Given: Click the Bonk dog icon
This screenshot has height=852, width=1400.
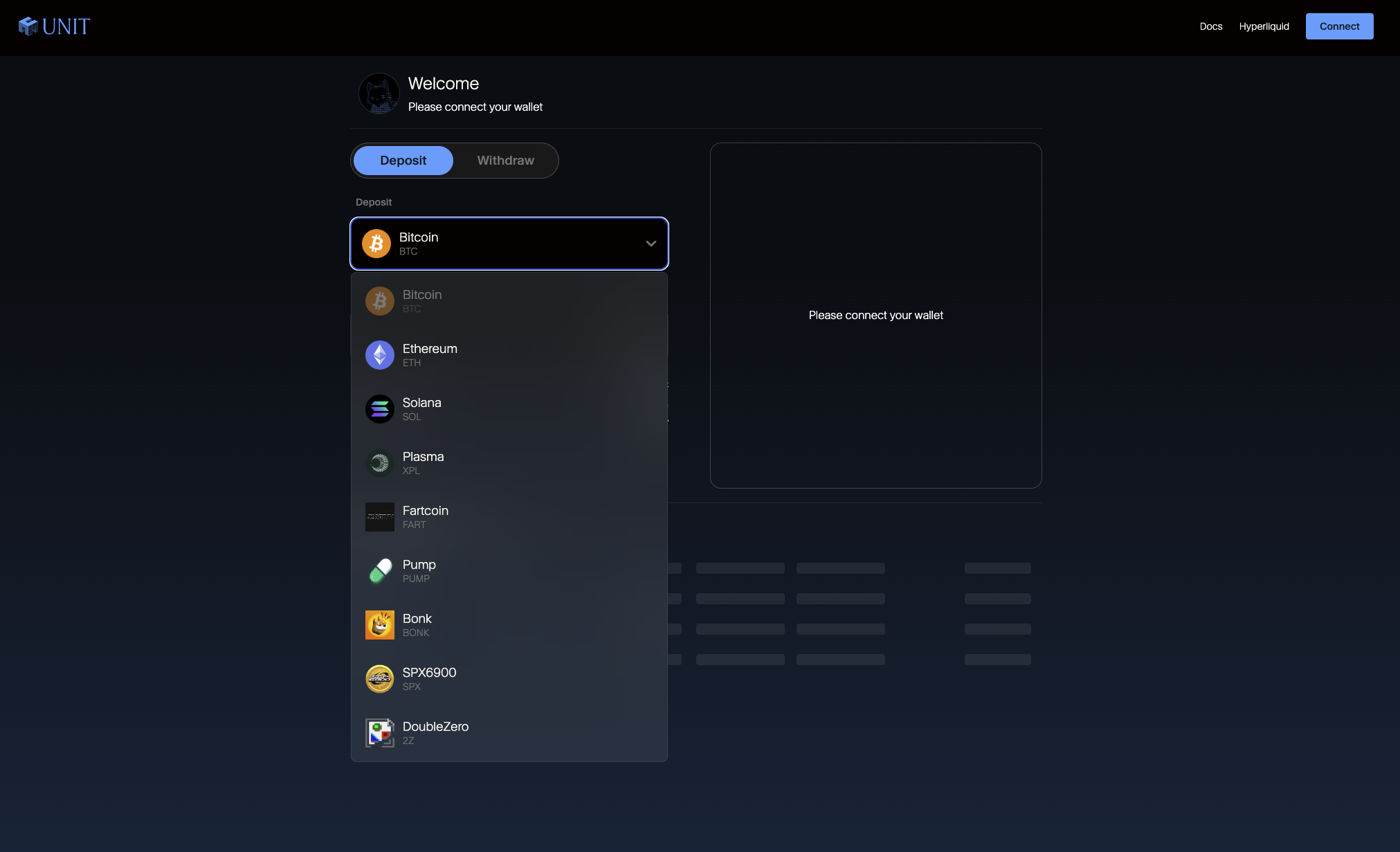Looking at the screenshot, I should [x=379, y=625].
